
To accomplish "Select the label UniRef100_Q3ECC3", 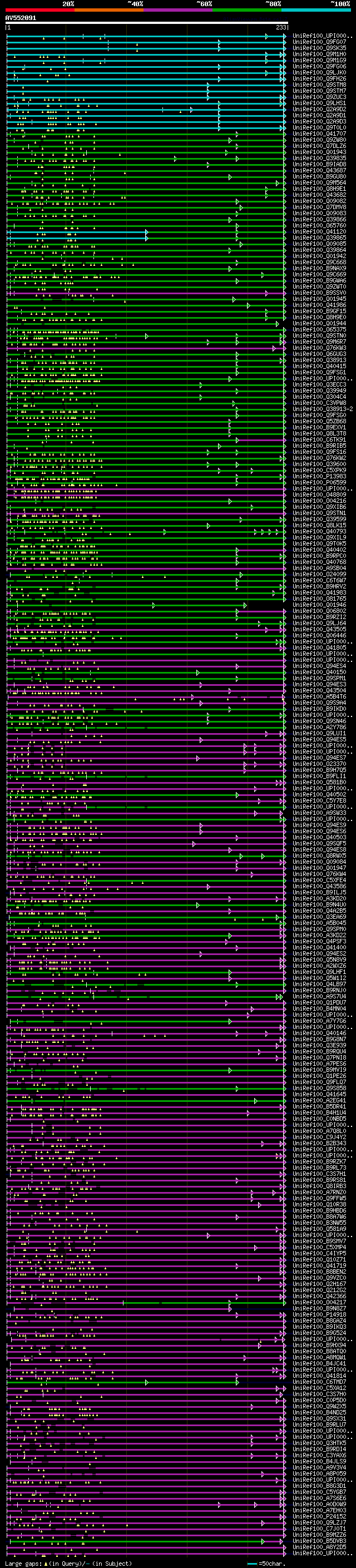I will click(319, 385).
